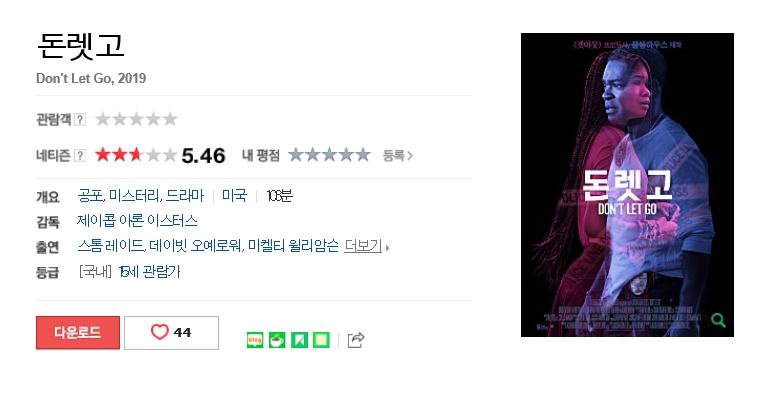Open the 미국 country link
The image size is (759, 408).
(234, 196)
